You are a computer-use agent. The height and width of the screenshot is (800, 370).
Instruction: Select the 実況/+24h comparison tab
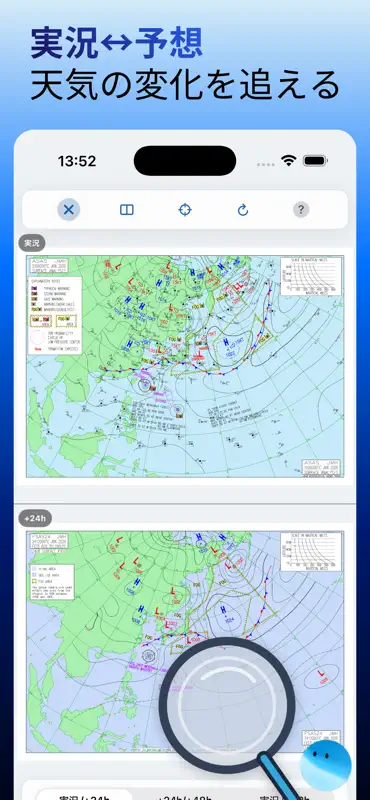[84, 796]
